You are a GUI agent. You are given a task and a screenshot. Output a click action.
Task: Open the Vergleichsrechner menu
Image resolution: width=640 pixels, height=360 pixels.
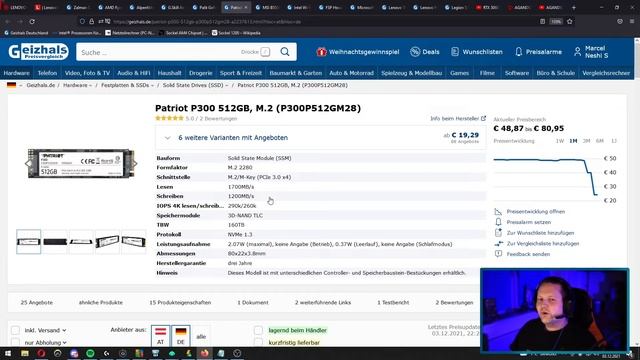[606, 73]
